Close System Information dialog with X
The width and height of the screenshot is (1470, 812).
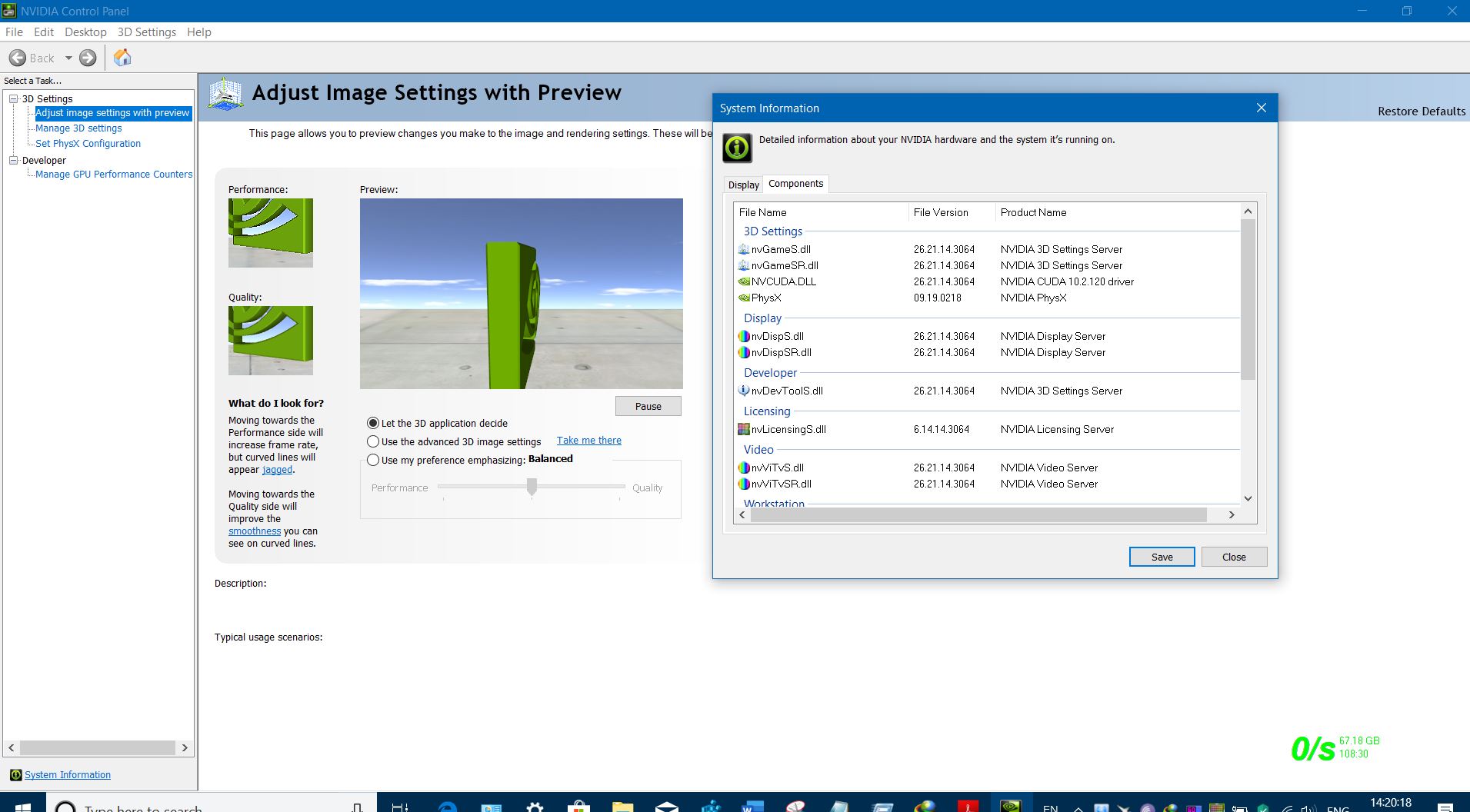coord(1261,108)
